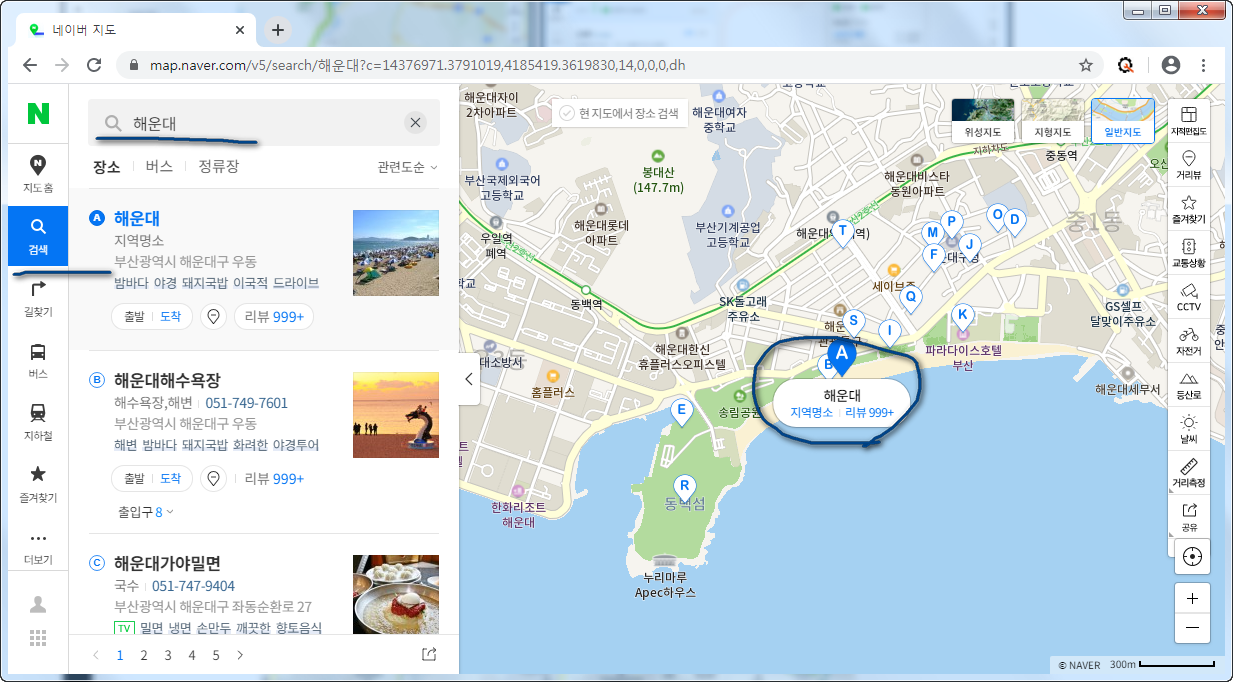Click map marker R on 동백섬
Image resolution: width=1233 pixels, height=682 pixels.
(684, 486)
